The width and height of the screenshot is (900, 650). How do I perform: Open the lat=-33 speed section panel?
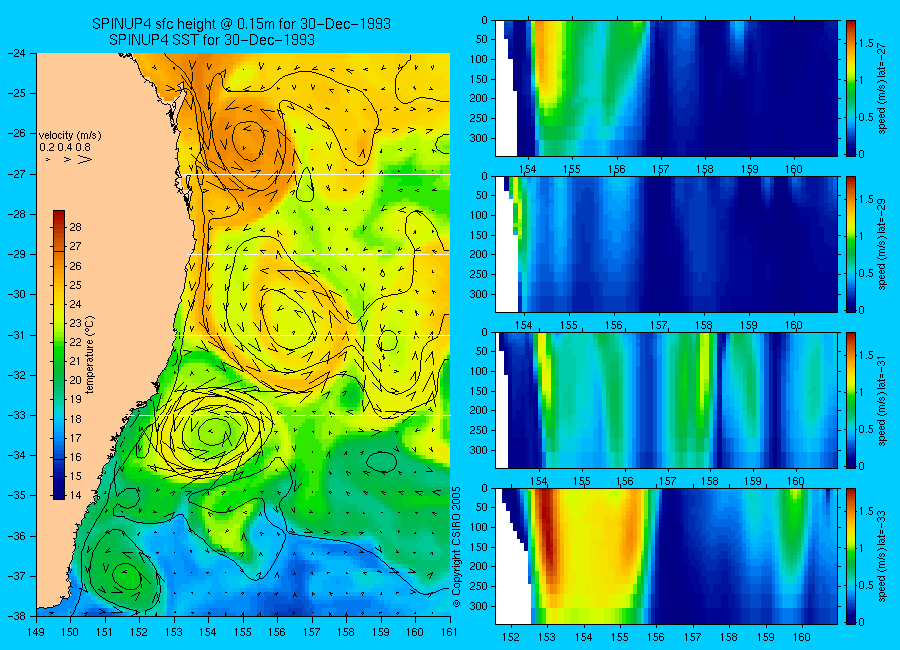(666, 556)
